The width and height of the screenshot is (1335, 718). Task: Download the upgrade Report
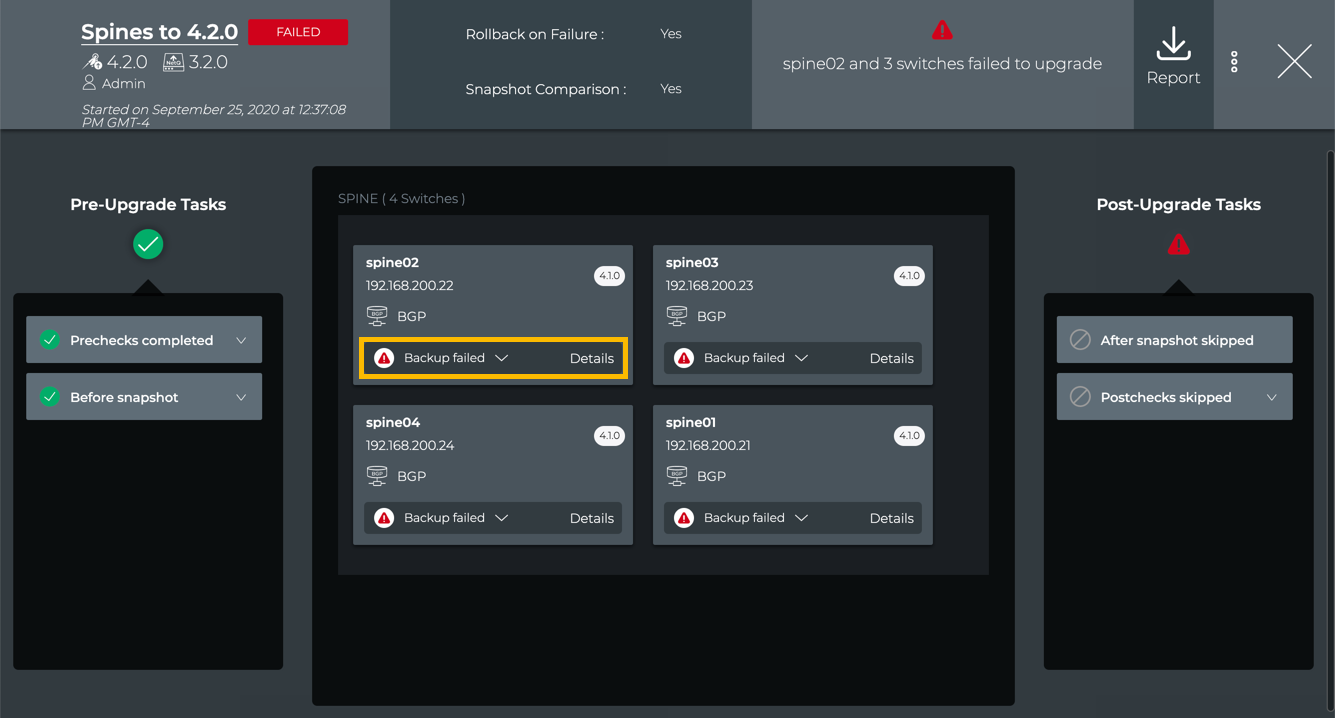tap(1172, 56)
